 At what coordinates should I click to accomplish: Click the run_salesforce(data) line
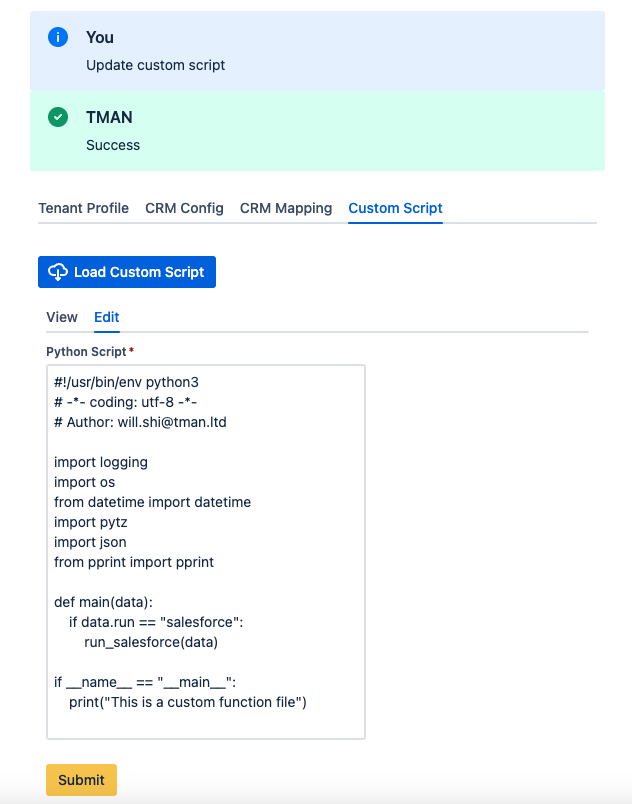pyautogui.click(x=151, y=642)
